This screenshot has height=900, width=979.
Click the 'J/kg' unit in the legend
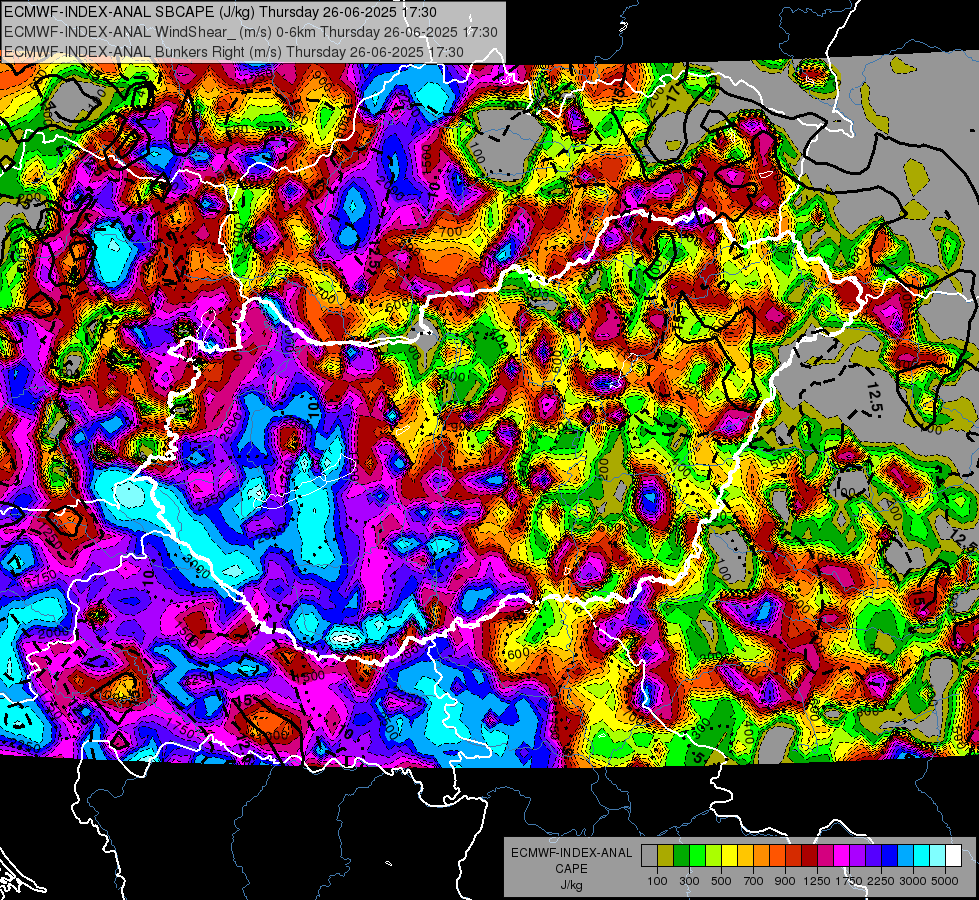tap(571, 885)
